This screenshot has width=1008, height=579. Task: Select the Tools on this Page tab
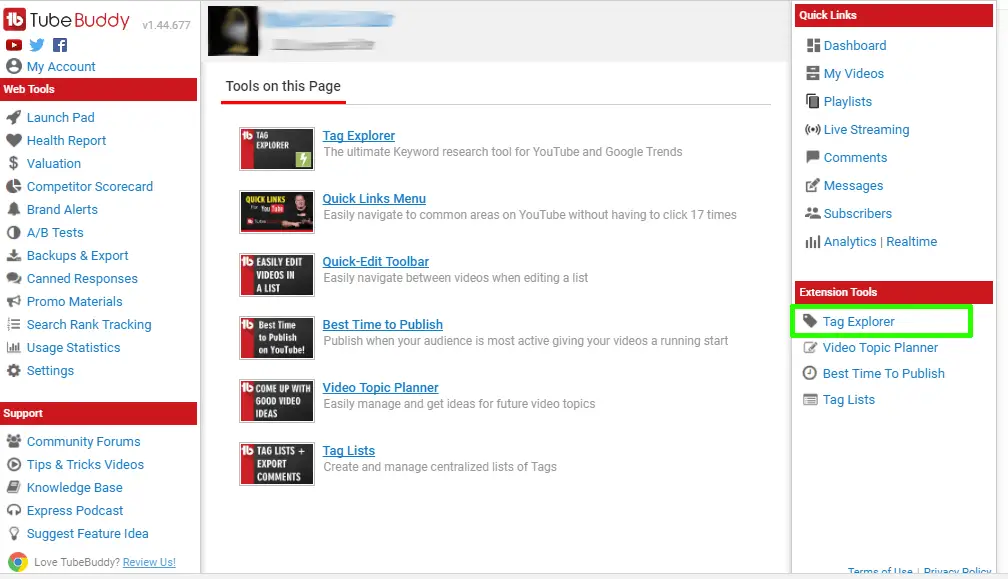coord(283,87)
